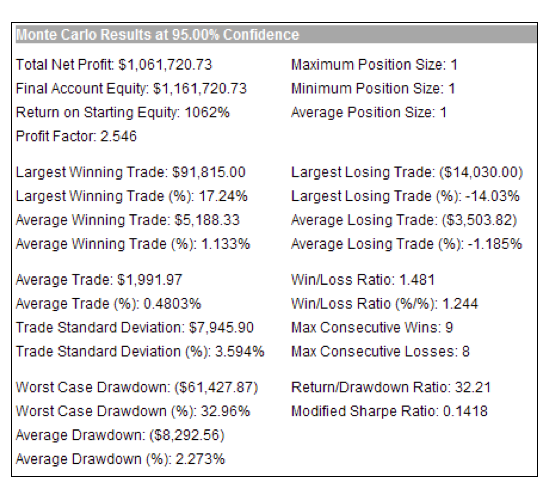Click the Final Account Equity line
The width and height of the screenshot is (548, 490).
(131, 89)
